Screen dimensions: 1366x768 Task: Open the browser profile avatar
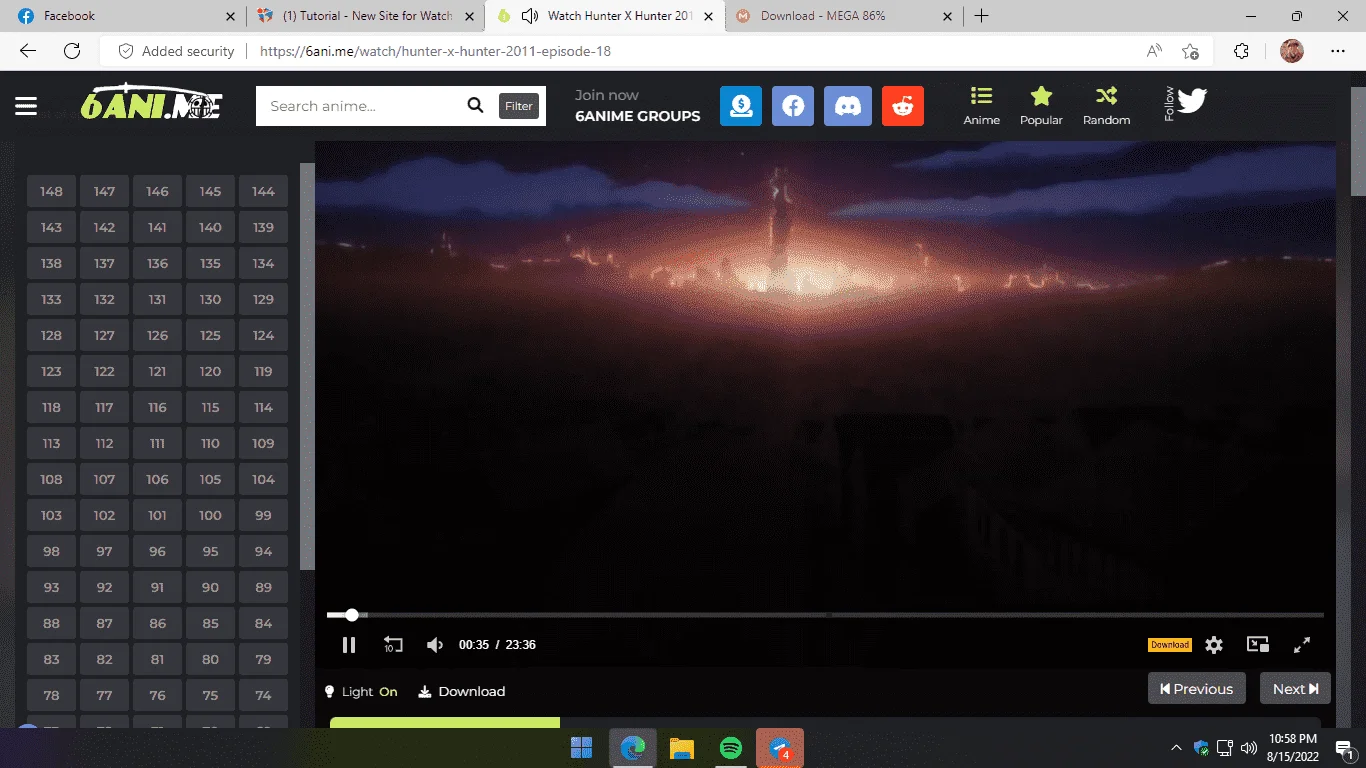tap(1292, 51)
